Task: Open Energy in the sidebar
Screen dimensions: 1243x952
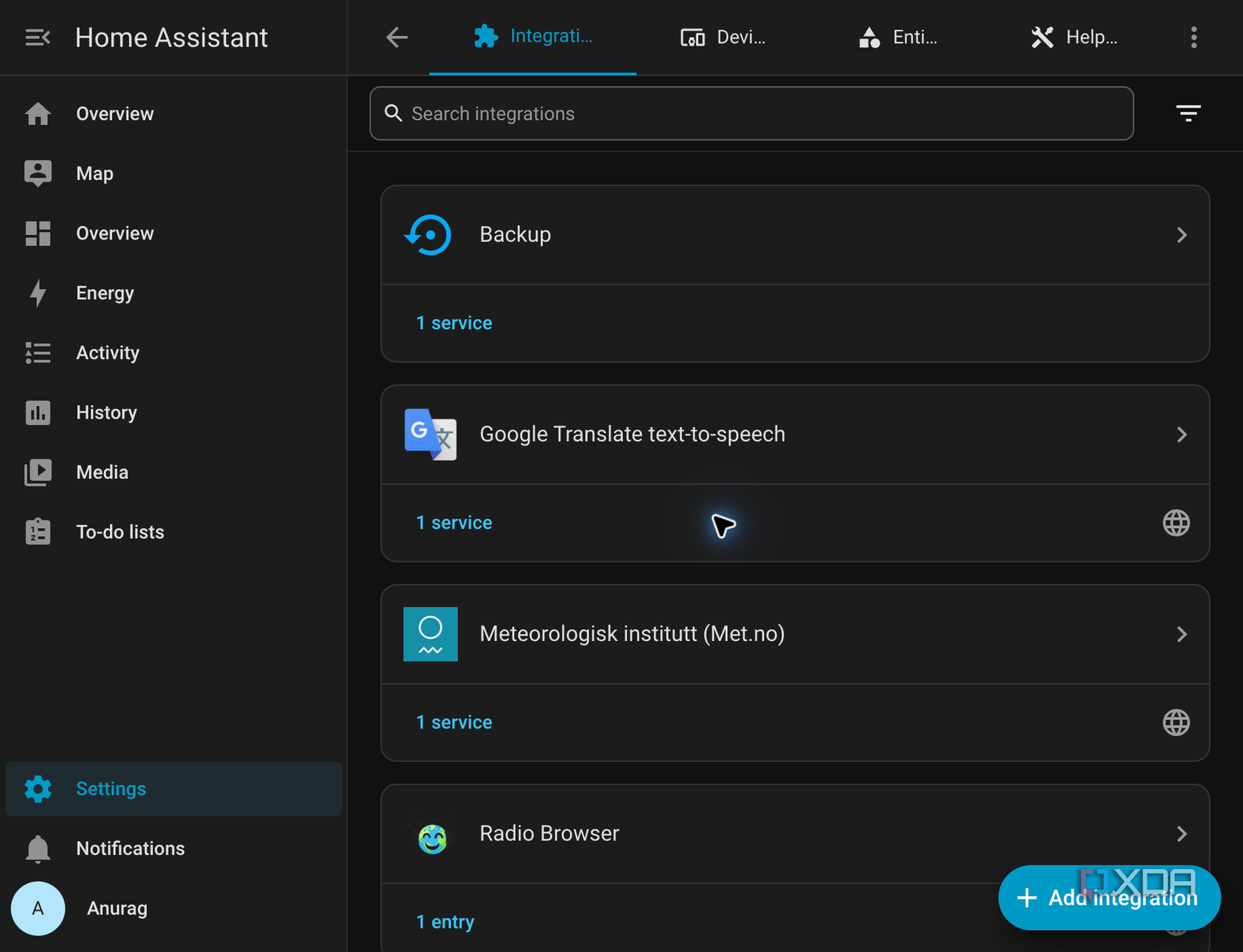Action: [x=173, y=293]
